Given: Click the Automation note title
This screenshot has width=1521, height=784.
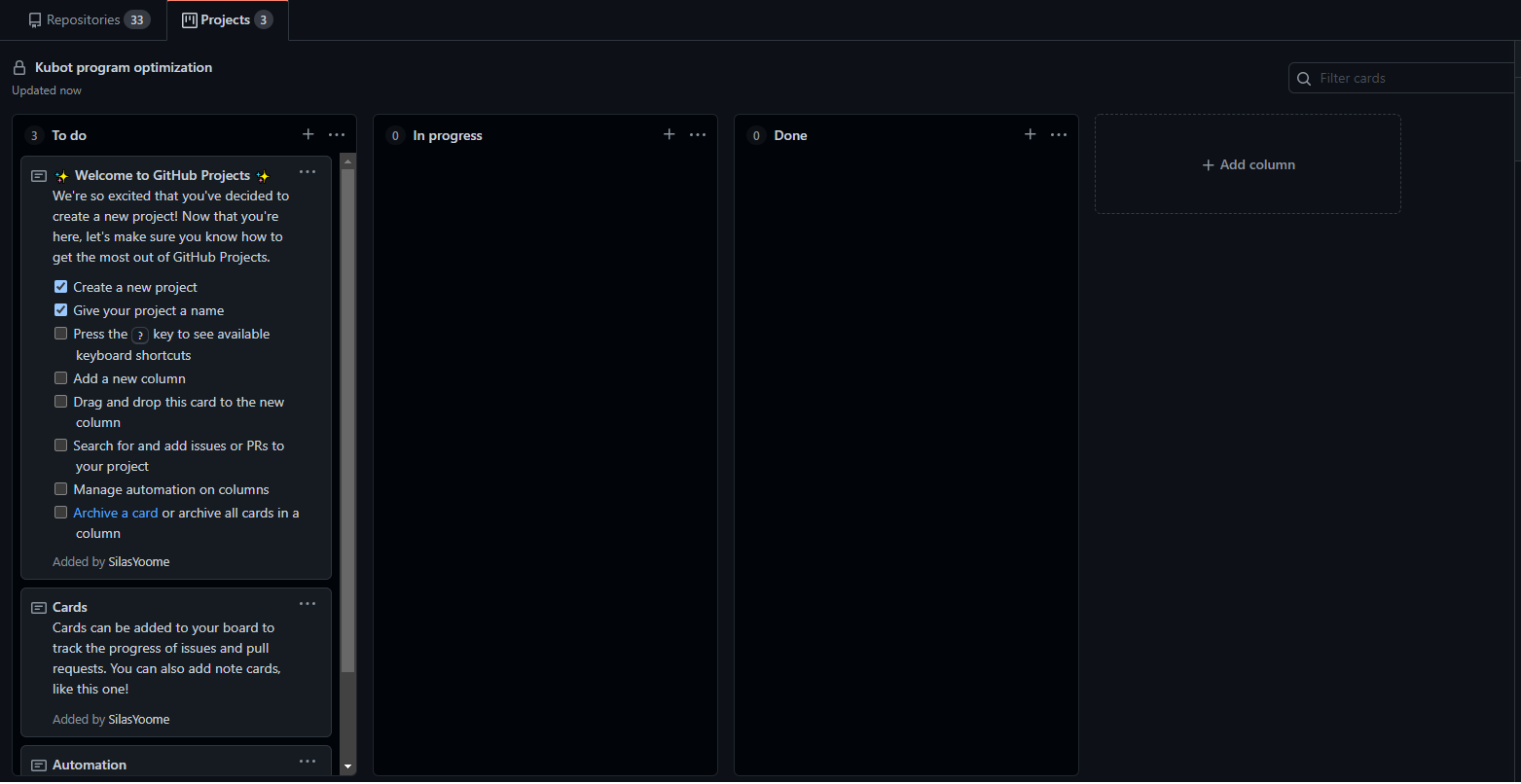Looking at the screenshot, I should tap(90, 765).
